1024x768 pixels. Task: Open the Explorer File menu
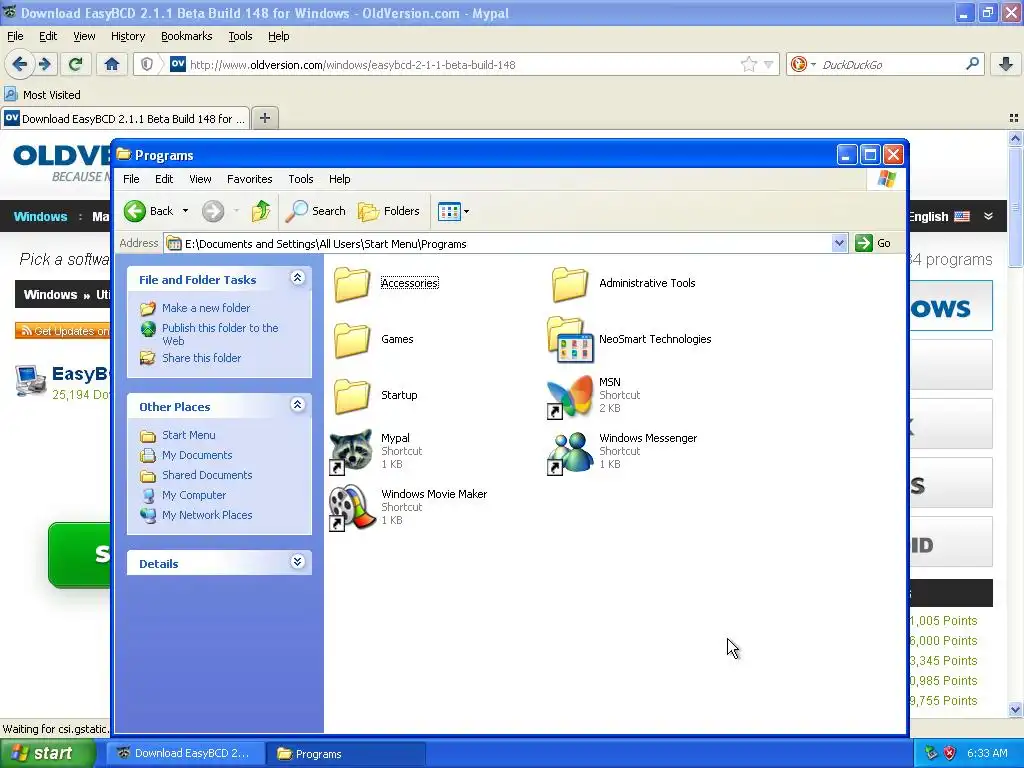pyautogui.click(x=131, y=179)
